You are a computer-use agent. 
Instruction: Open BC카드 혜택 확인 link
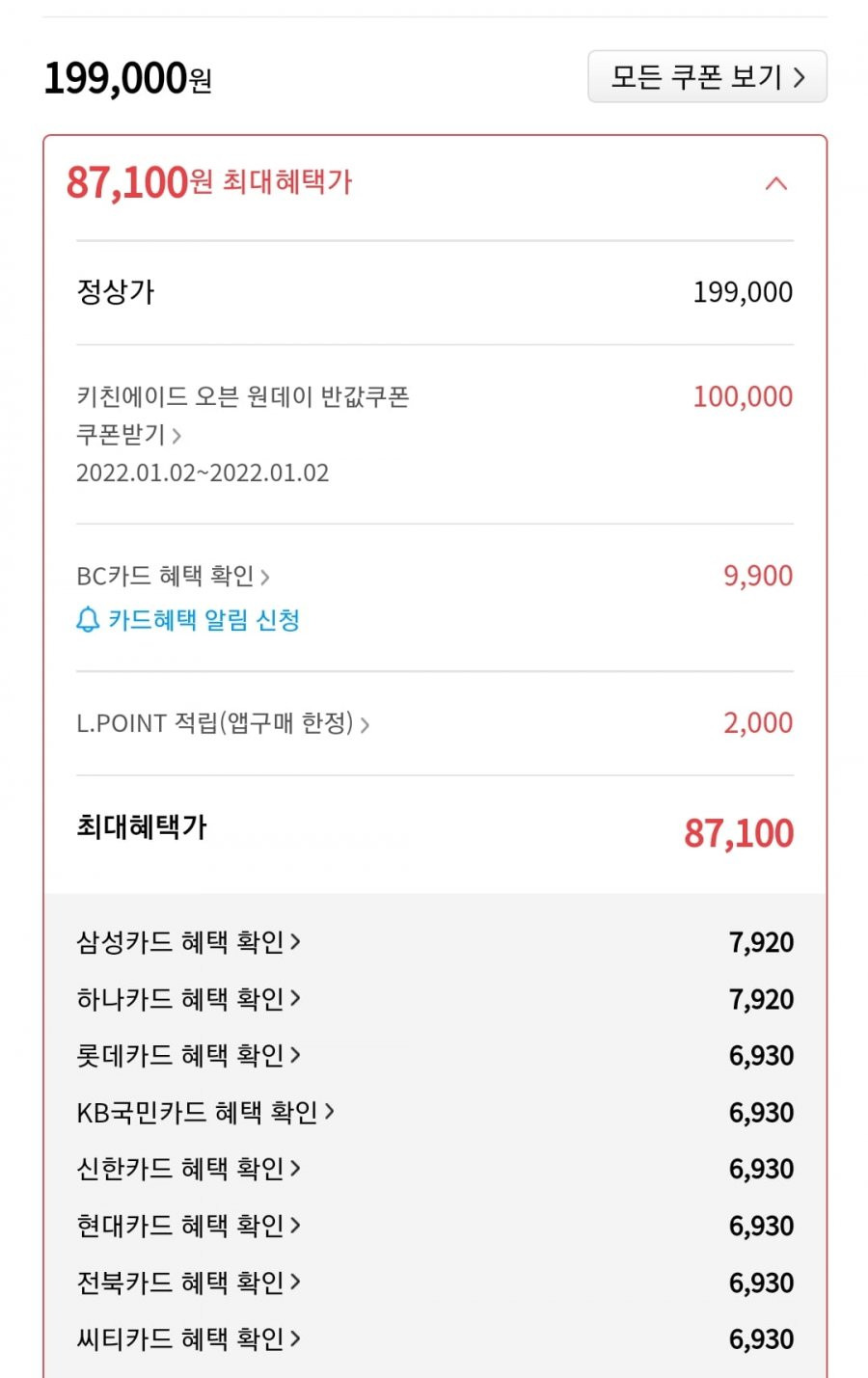click(173, 576)
